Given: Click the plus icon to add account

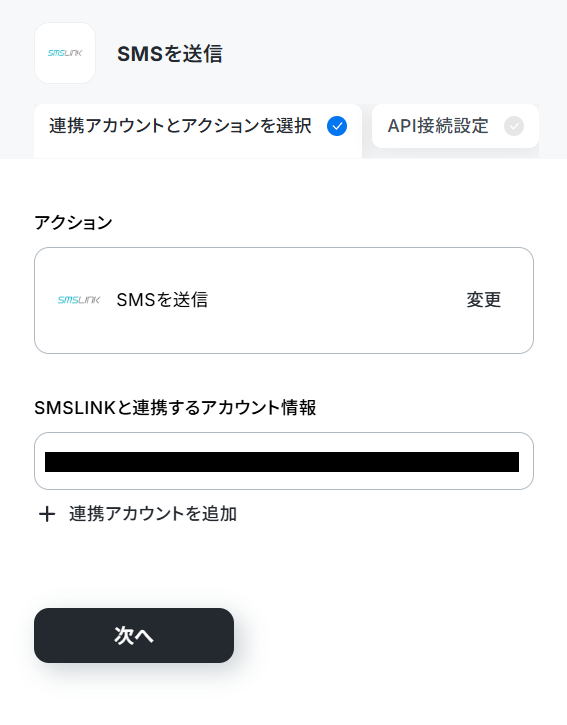Looking at the screenshot, I should point(47,514).
